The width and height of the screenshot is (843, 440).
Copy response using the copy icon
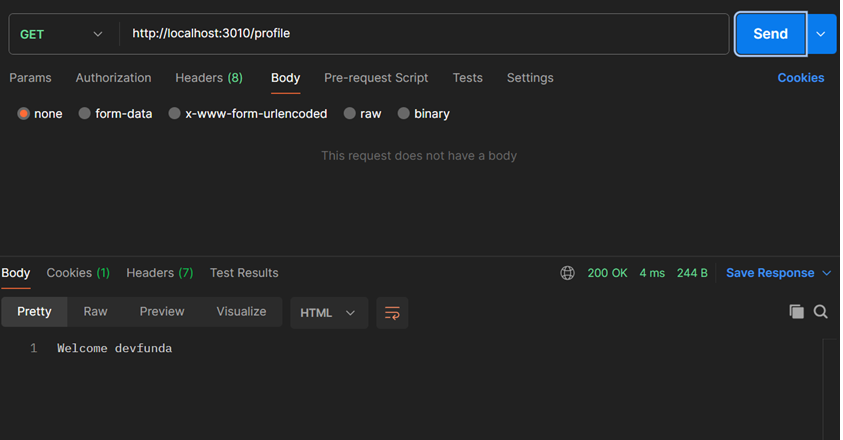pyautogui.click(x=796, y=312)
